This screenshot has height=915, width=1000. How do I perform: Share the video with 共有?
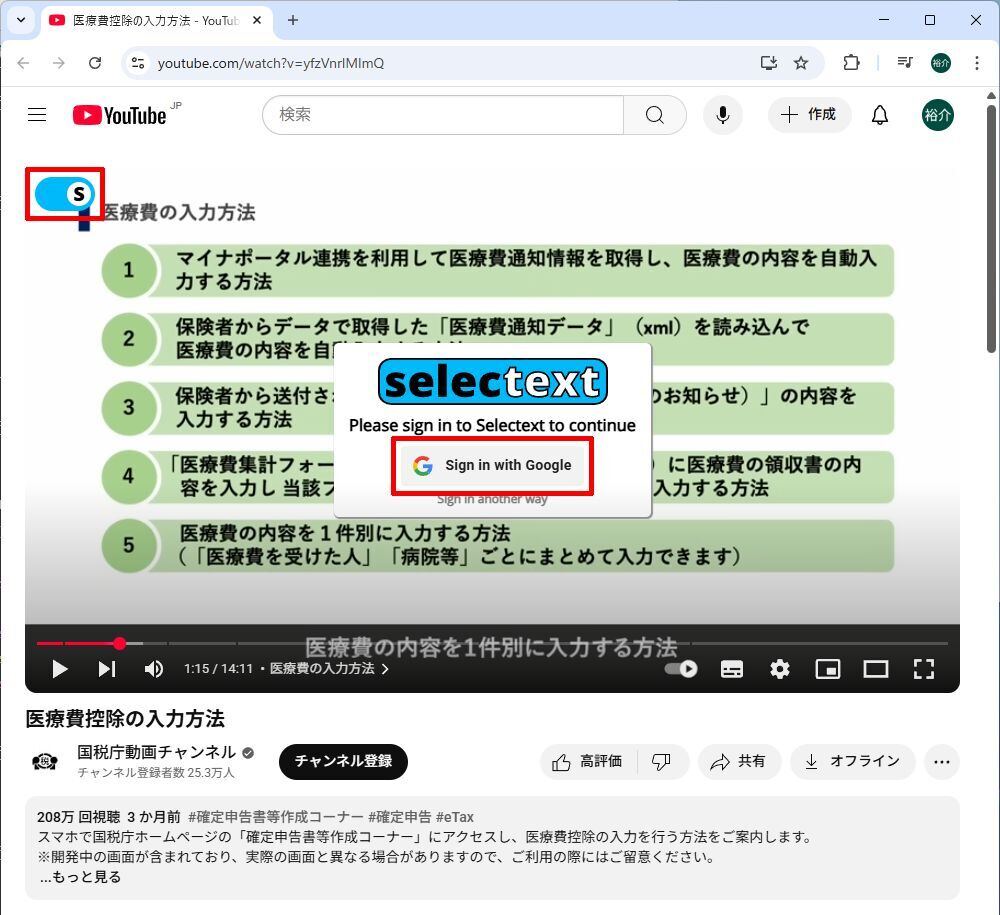(739, 761)
